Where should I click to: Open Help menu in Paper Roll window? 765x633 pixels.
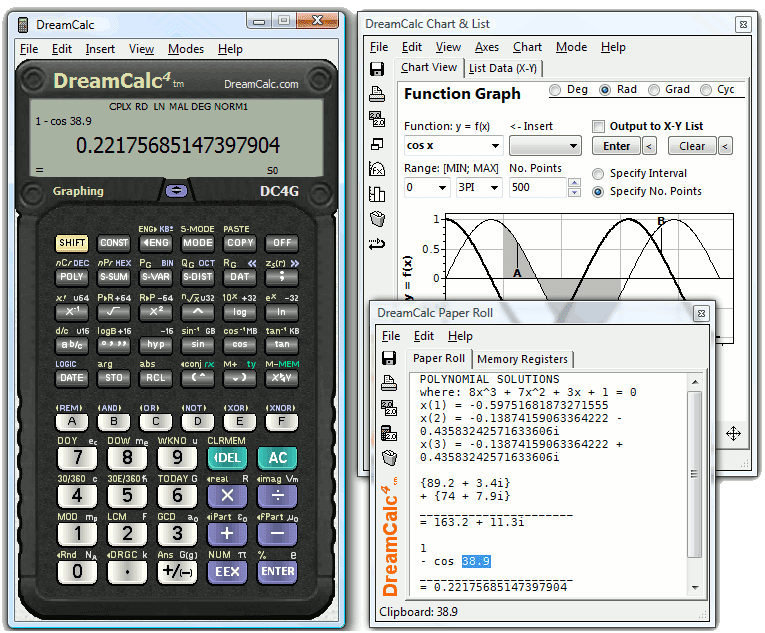click(x=460, y=336)
